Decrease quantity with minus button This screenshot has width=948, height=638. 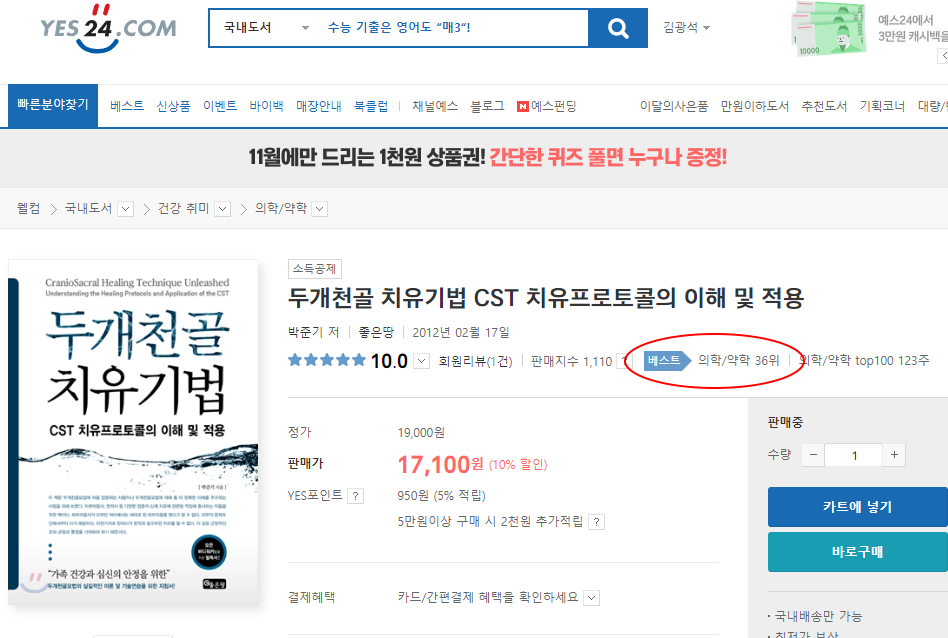click(x=813, y=455)
